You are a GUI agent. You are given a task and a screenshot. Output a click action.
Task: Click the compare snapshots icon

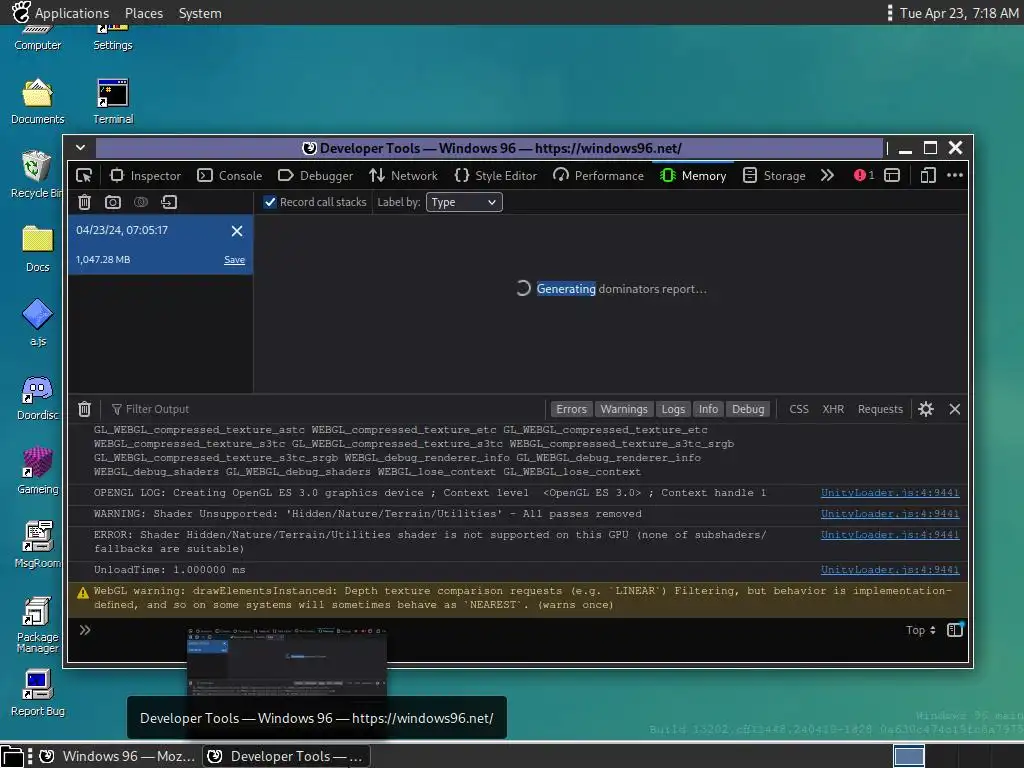(141, 202)
